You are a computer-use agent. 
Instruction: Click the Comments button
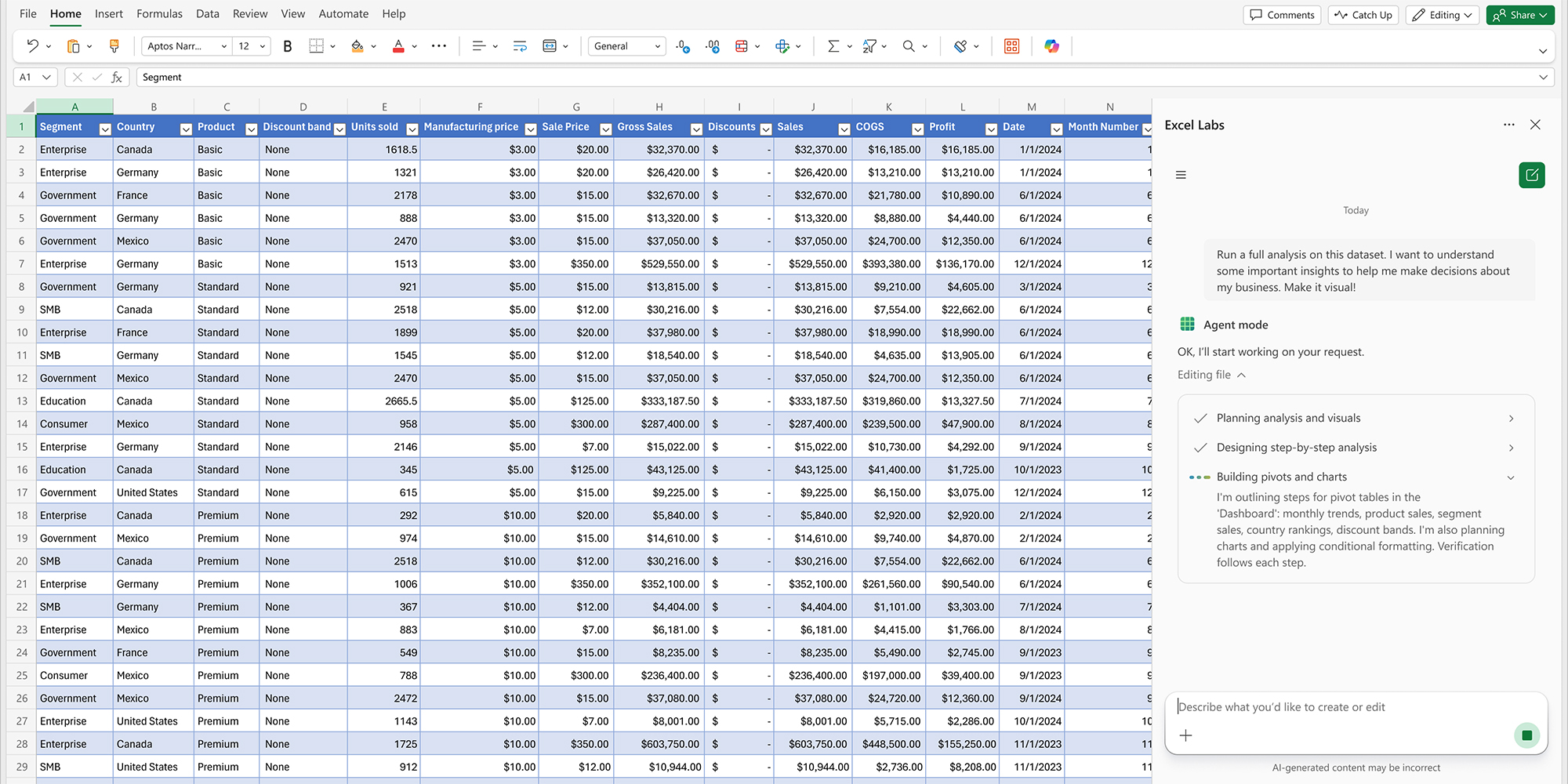[x=1282, y=15]
